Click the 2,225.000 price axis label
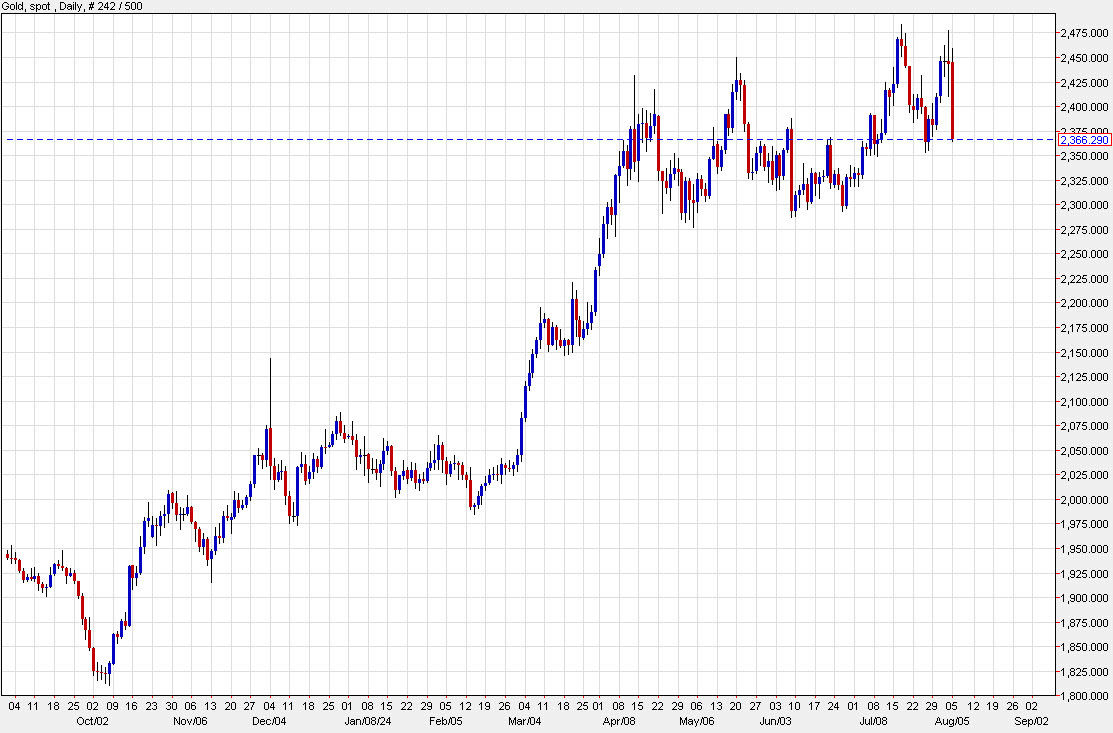This screenshot has height=733, width=1113. point(1084,279)
